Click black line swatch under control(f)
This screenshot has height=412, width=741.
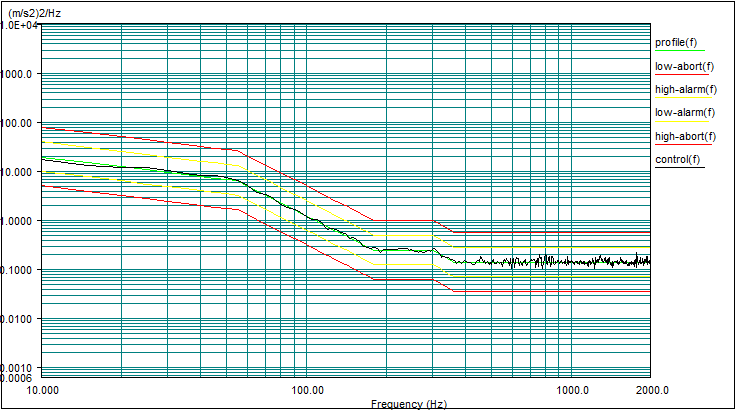[679, 167]
